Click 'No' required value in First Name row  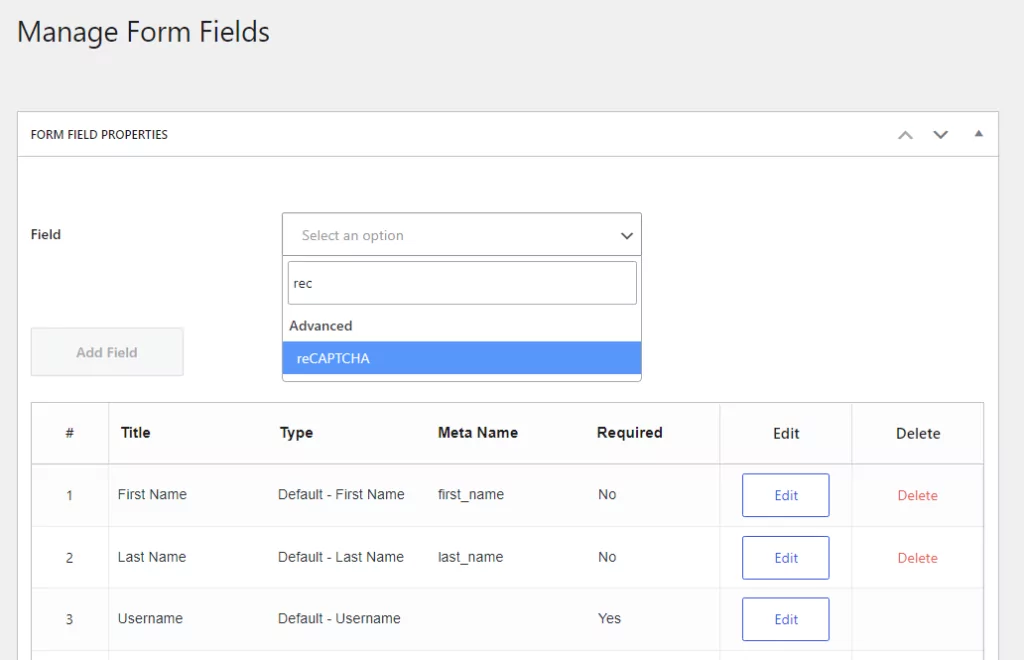[607, 494]
